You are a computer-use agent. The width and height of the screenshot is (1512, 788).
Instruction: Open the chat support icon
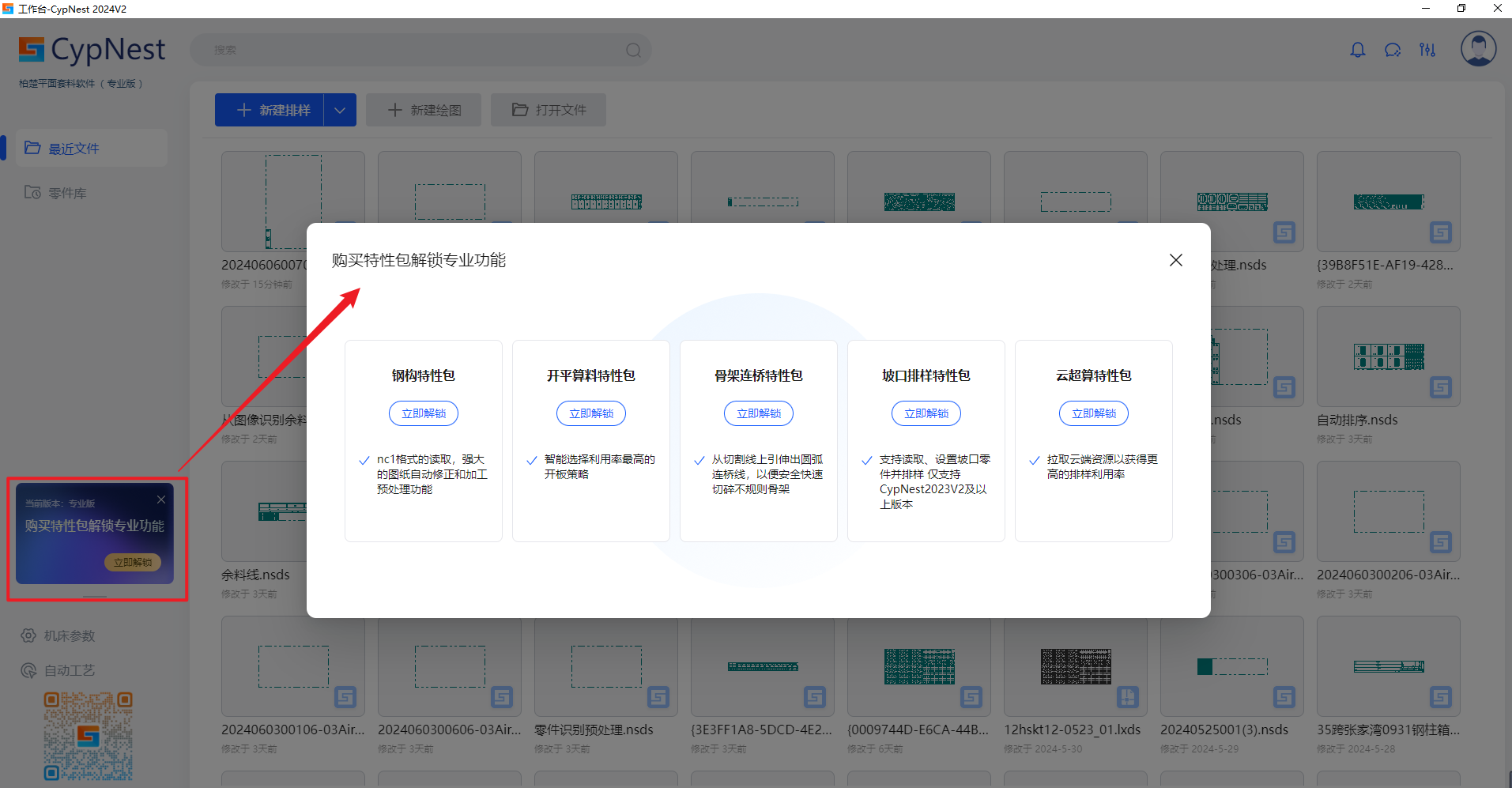pos(1393,50)
